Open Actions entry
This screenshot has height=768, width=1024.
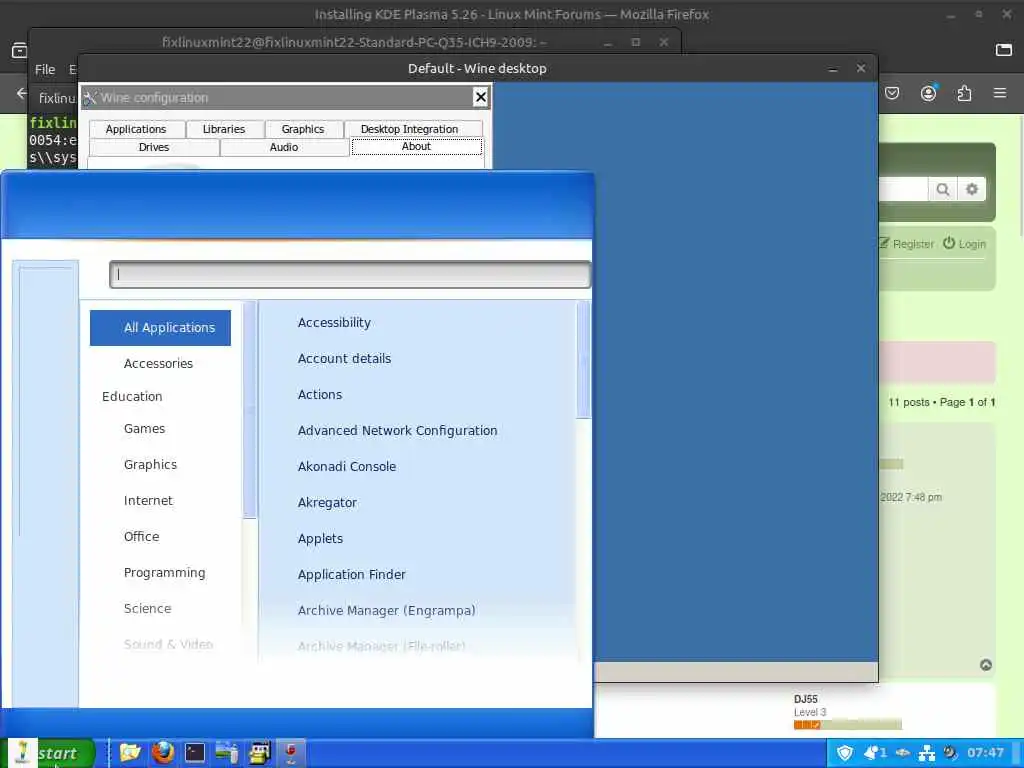(x=320, y=394)
